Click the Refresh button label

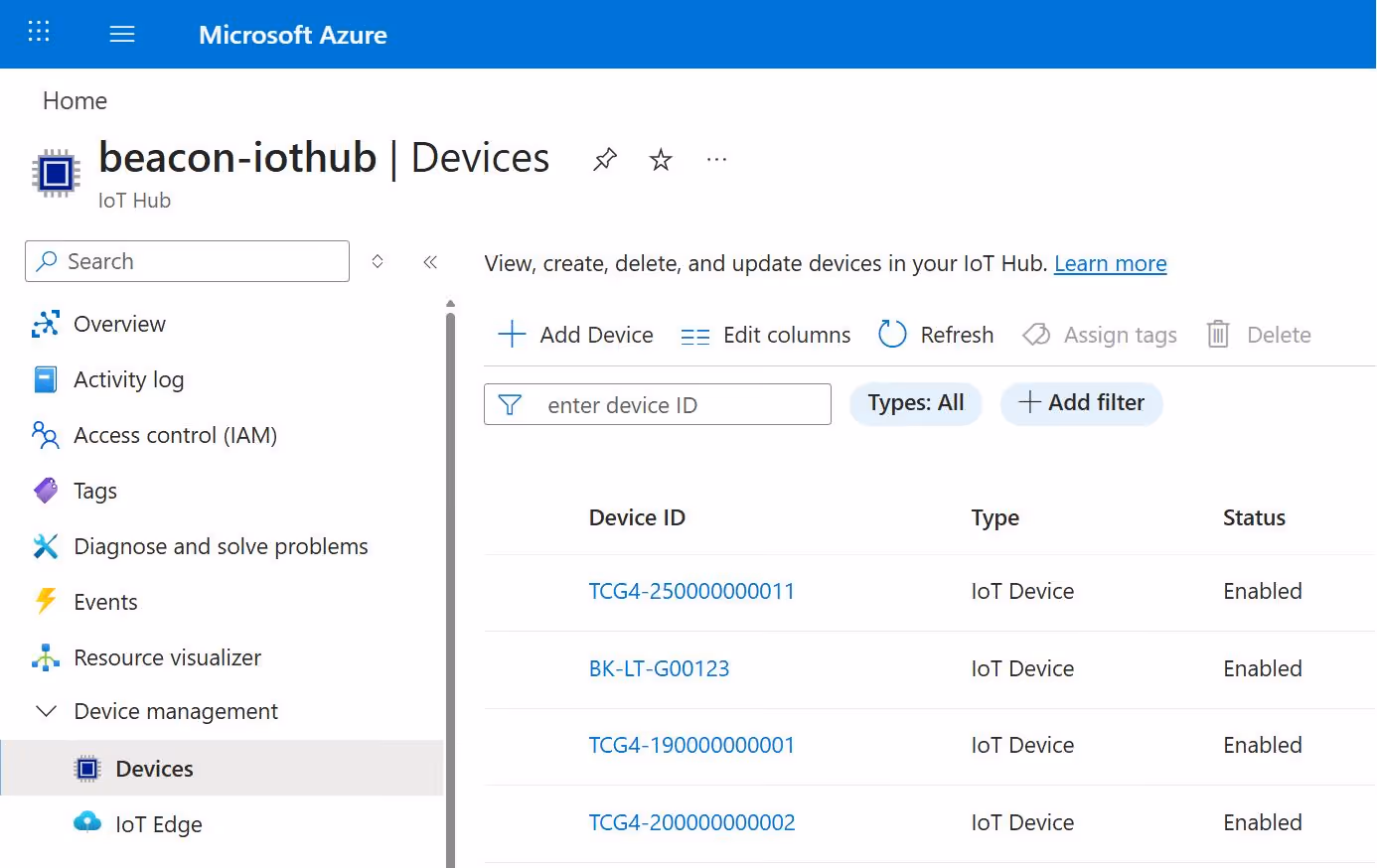point(957,336)
